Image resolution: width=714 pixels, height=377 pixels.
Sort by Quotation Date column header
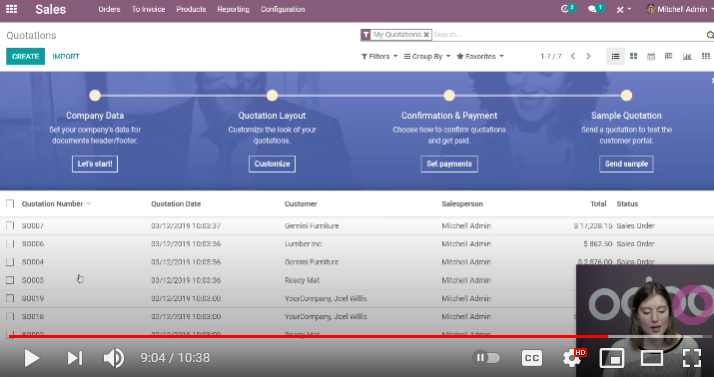coord(176,204)
